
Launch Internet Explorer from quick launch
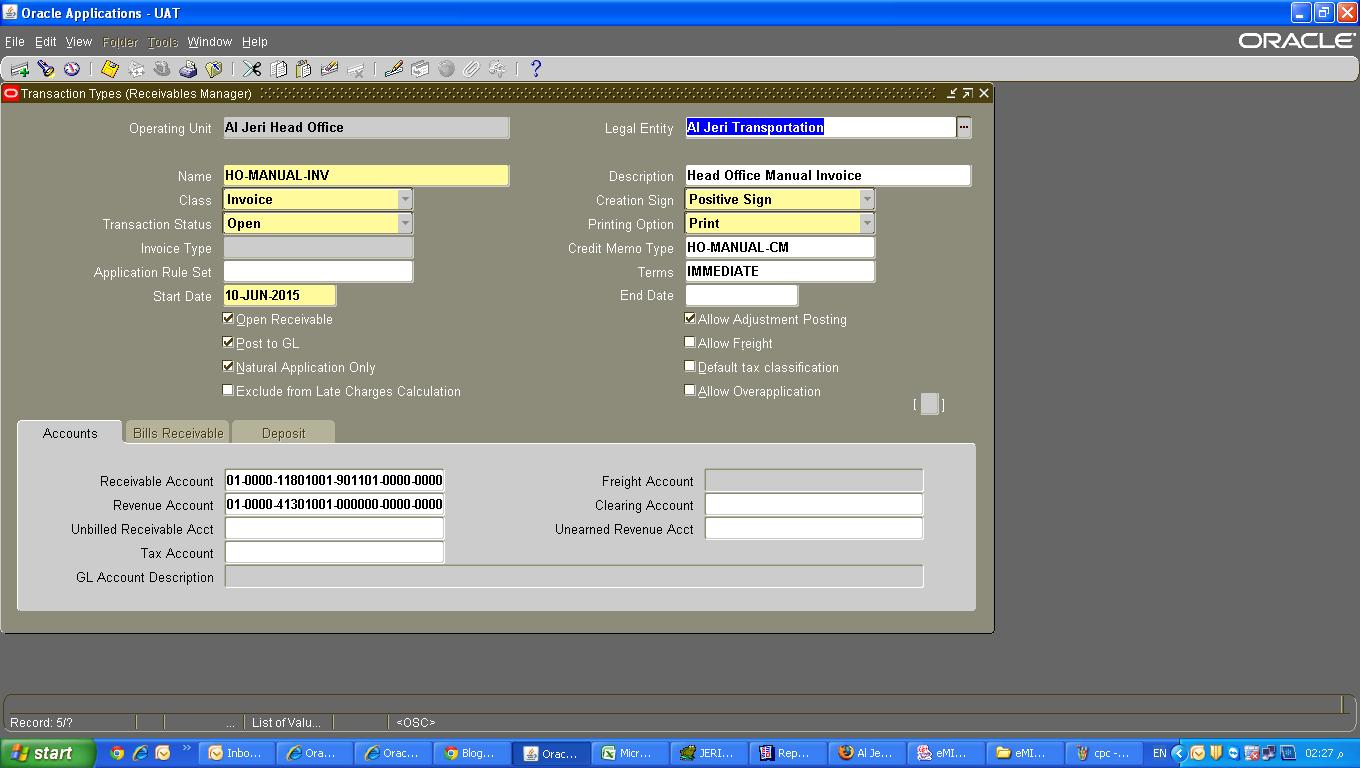pyautogui.click(x=140, y=753)
